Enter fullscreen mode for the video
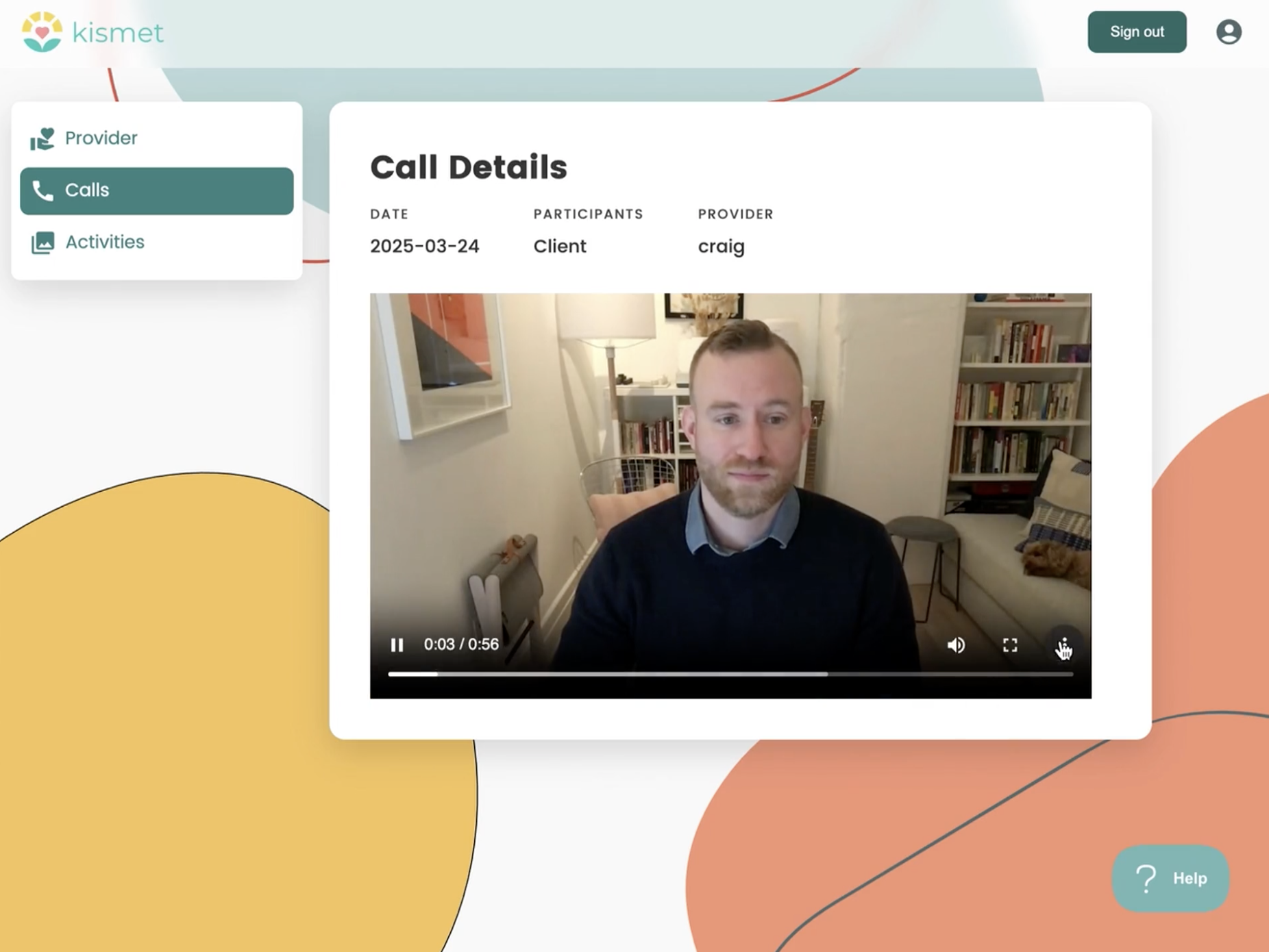The image size is (1269, 952). (x=1010, y=645)
